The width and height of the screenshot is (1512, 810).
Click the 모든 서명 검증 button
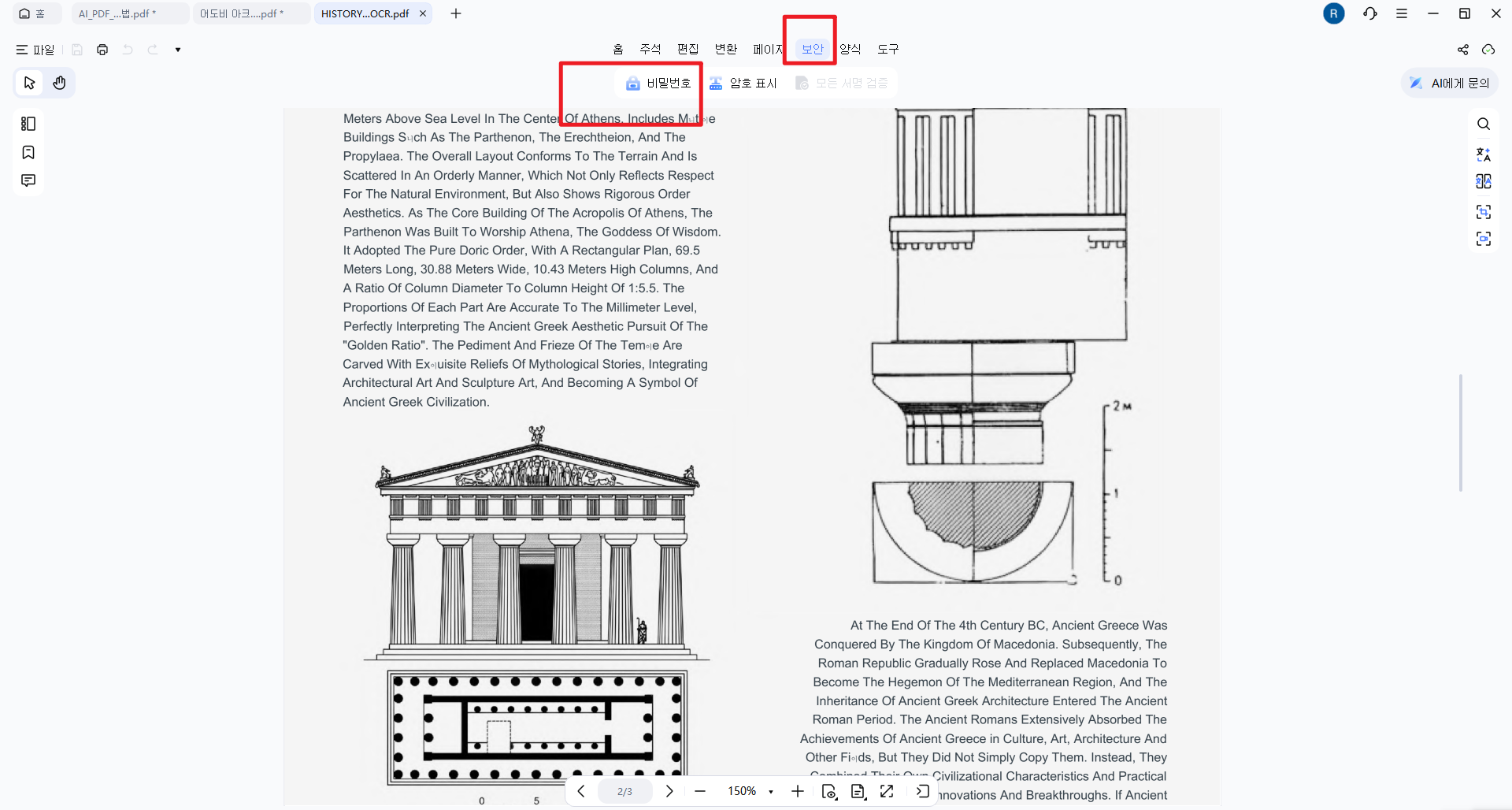(842, 83)
